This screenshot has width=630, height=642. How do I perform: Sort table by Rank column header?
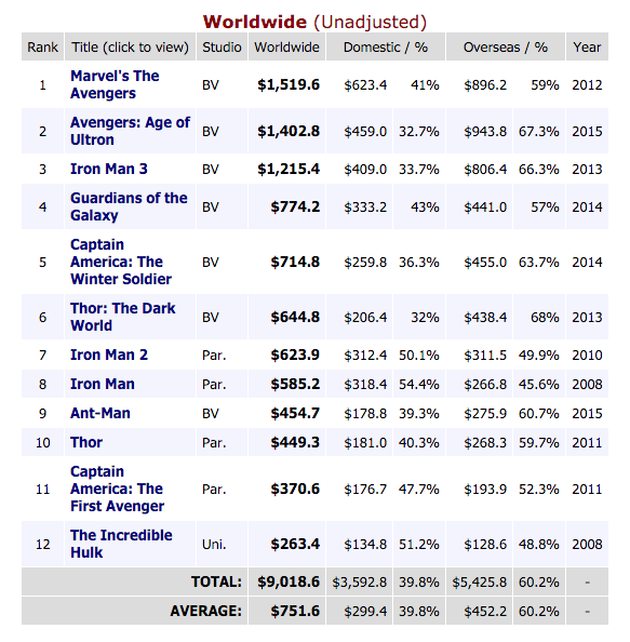[x=43, y=47]
